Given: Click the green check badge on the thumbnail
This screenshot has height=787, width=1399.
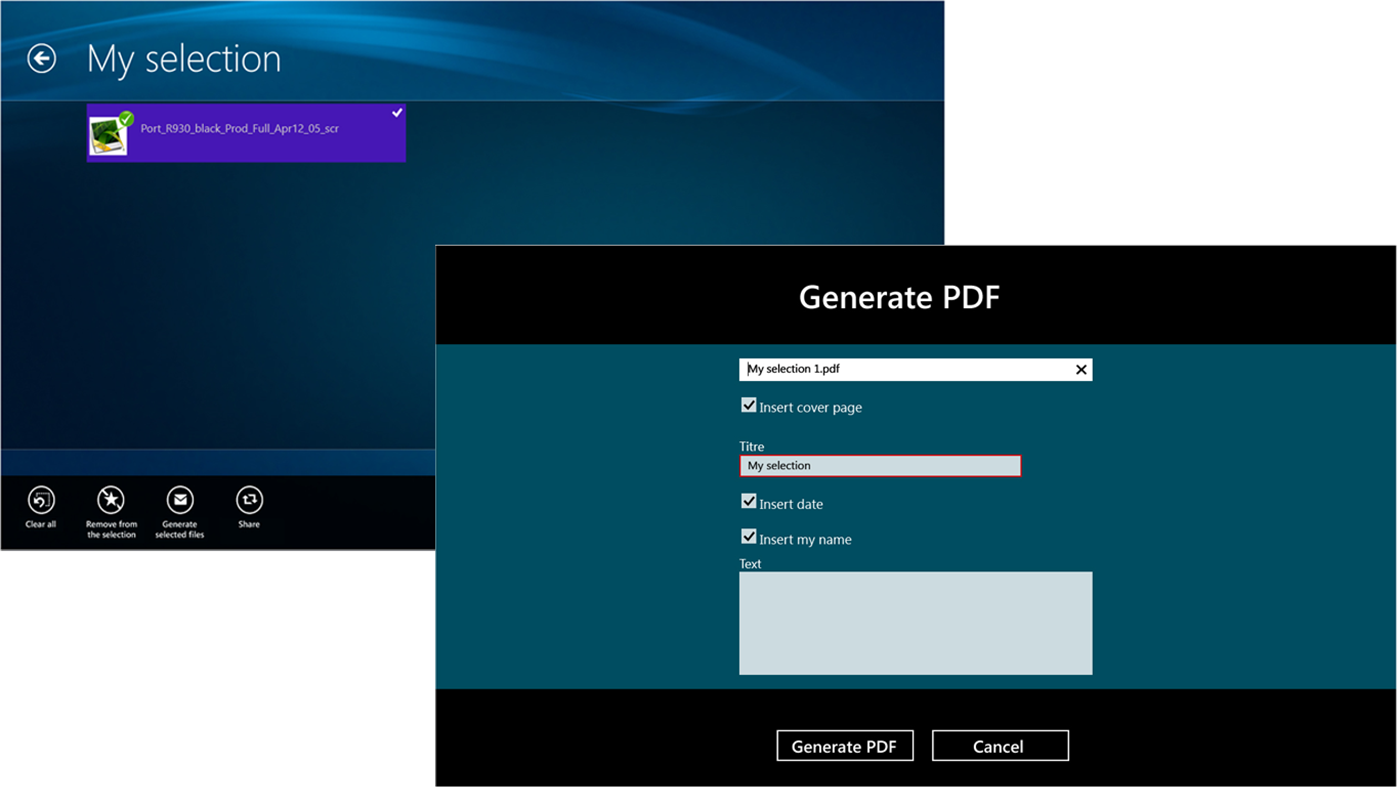Looking at the screenshot, I should [125, 117].
